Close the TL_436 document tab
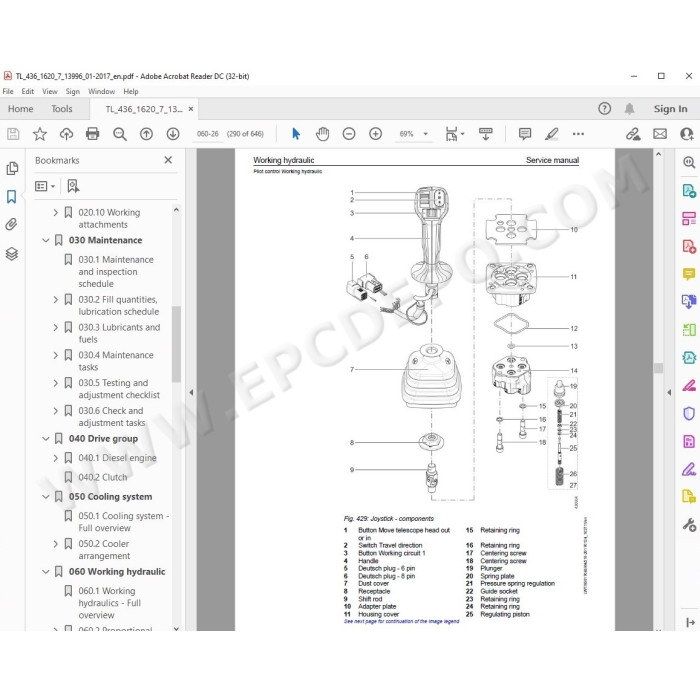The width and height of the screenshot is (700, 700). (x=191, y=109)
